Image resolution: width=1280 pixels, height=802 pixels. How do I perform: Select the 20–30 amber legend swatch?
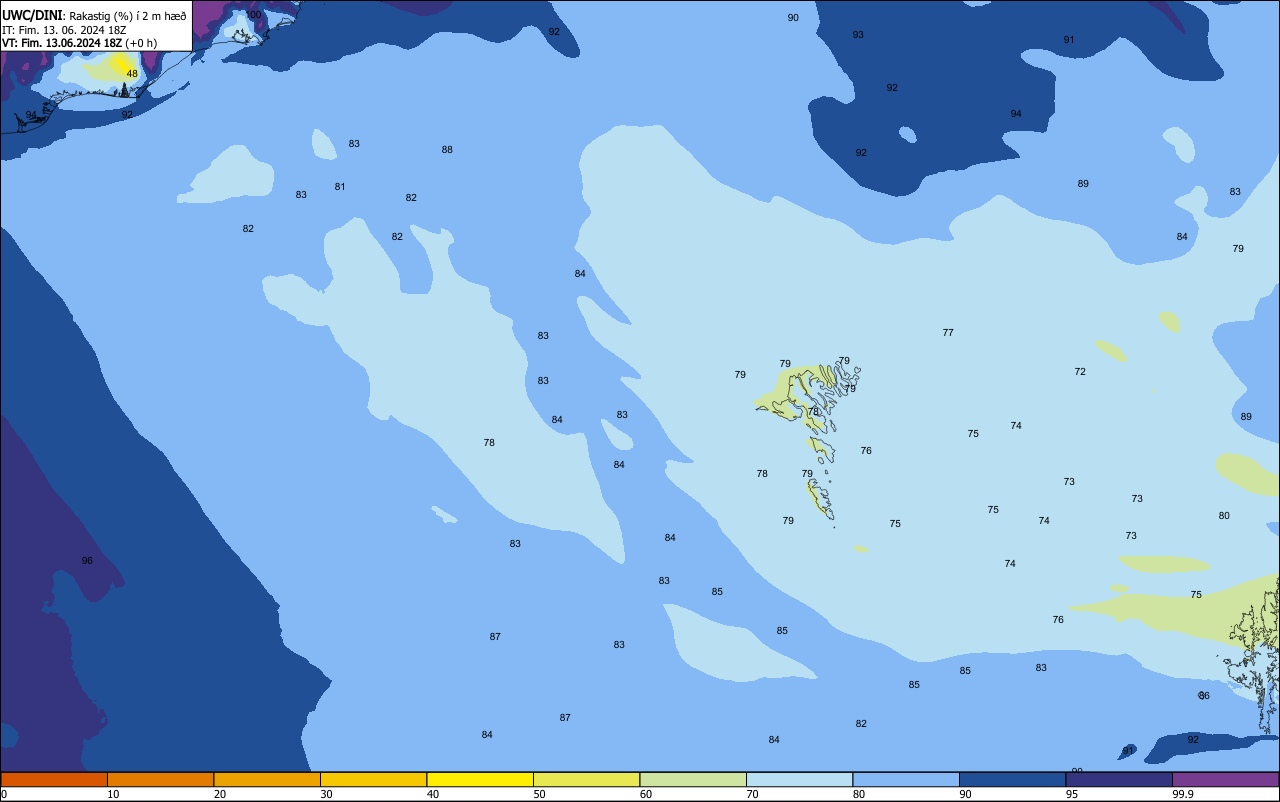267,779
